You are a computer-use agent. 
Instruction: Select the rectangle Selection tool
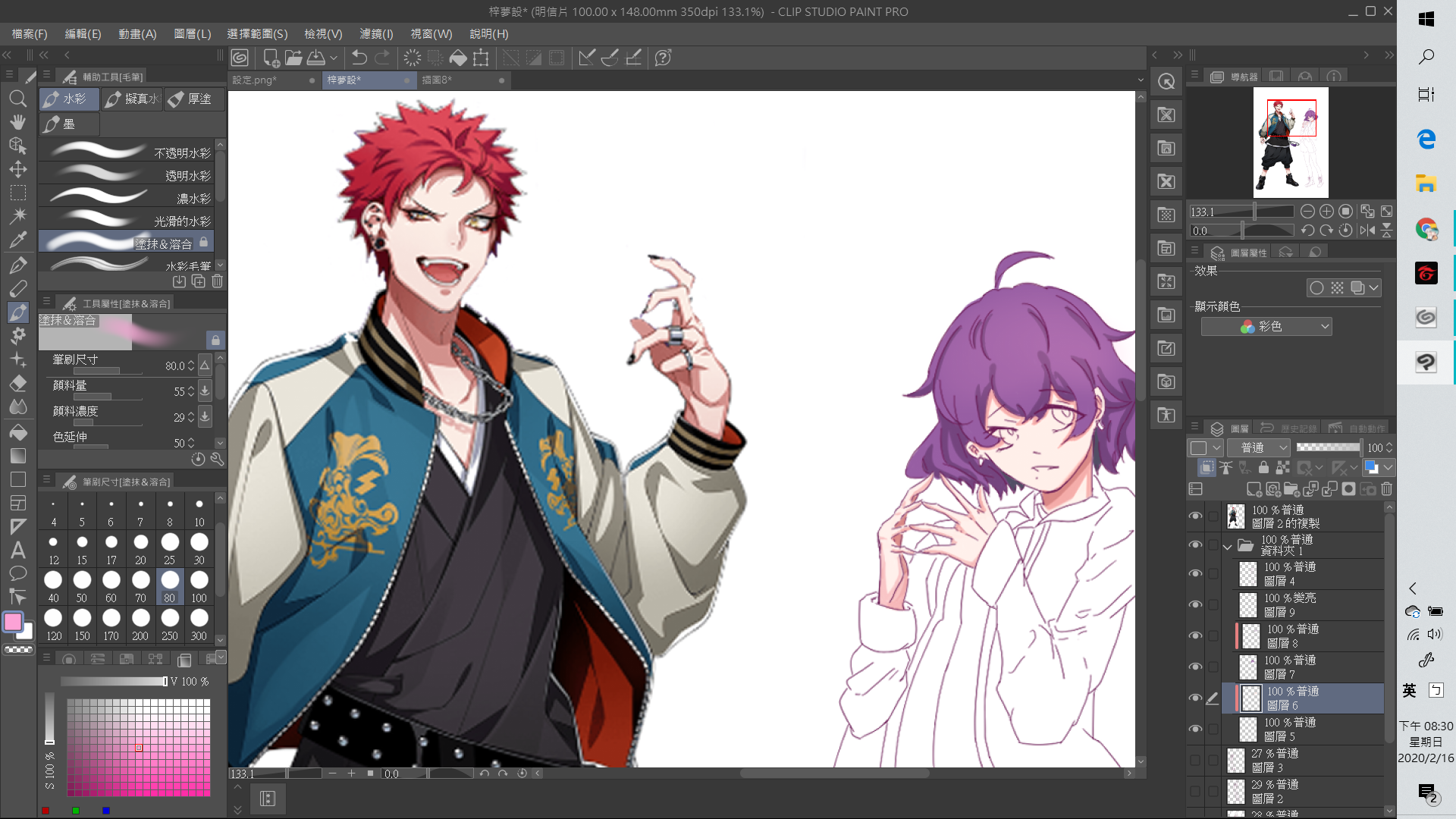(x=18, y=193)
